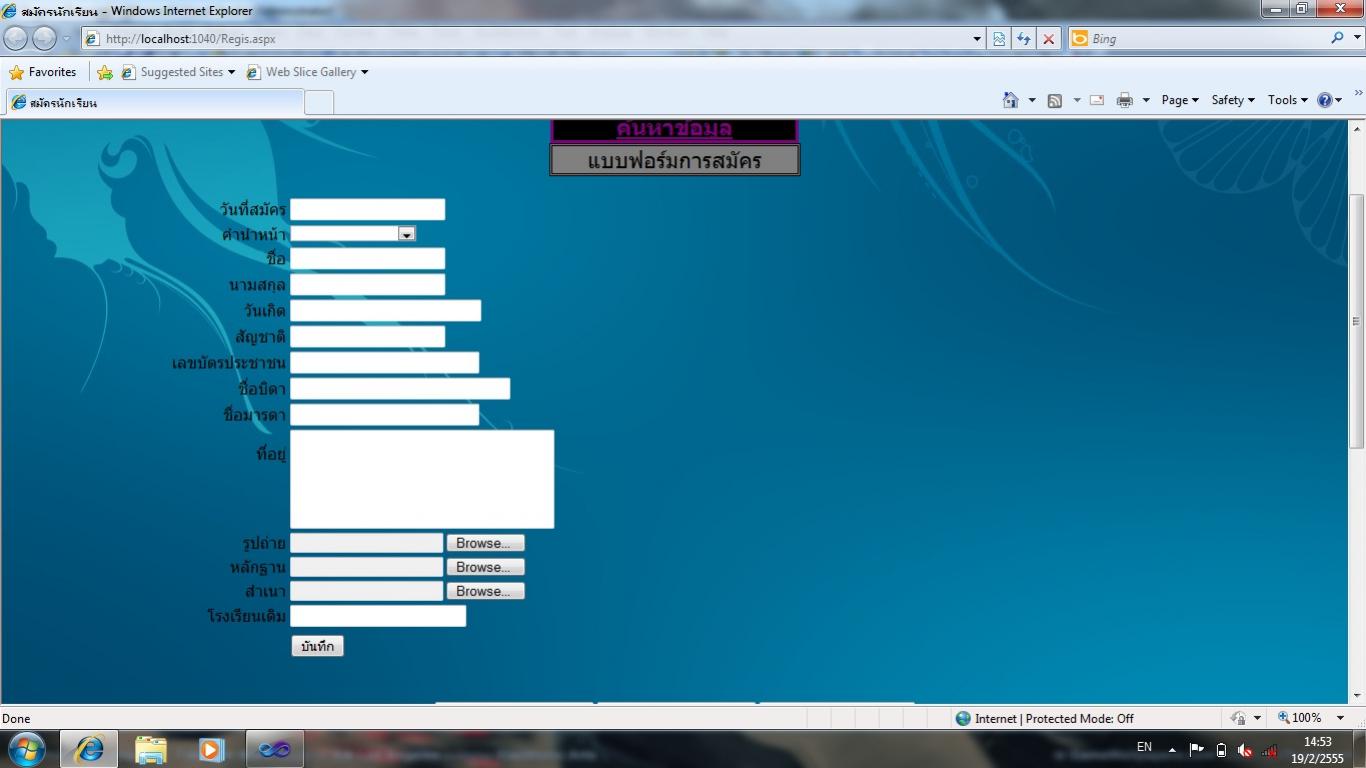1366x768 pixels.
Task: Click the Refresh page icon
Action: (x=1024, y=39)
